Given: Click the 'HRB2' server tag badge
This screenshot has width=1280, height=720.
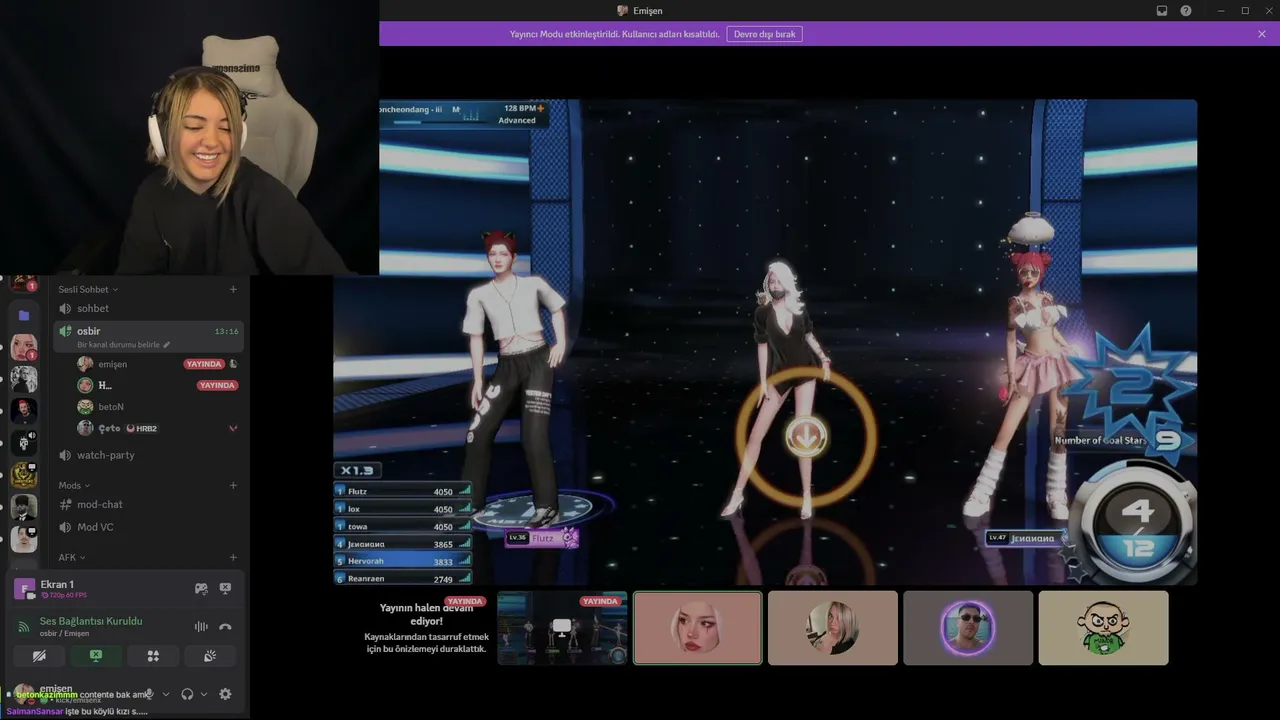Looking at the screenshot, I should click(141, 428).
